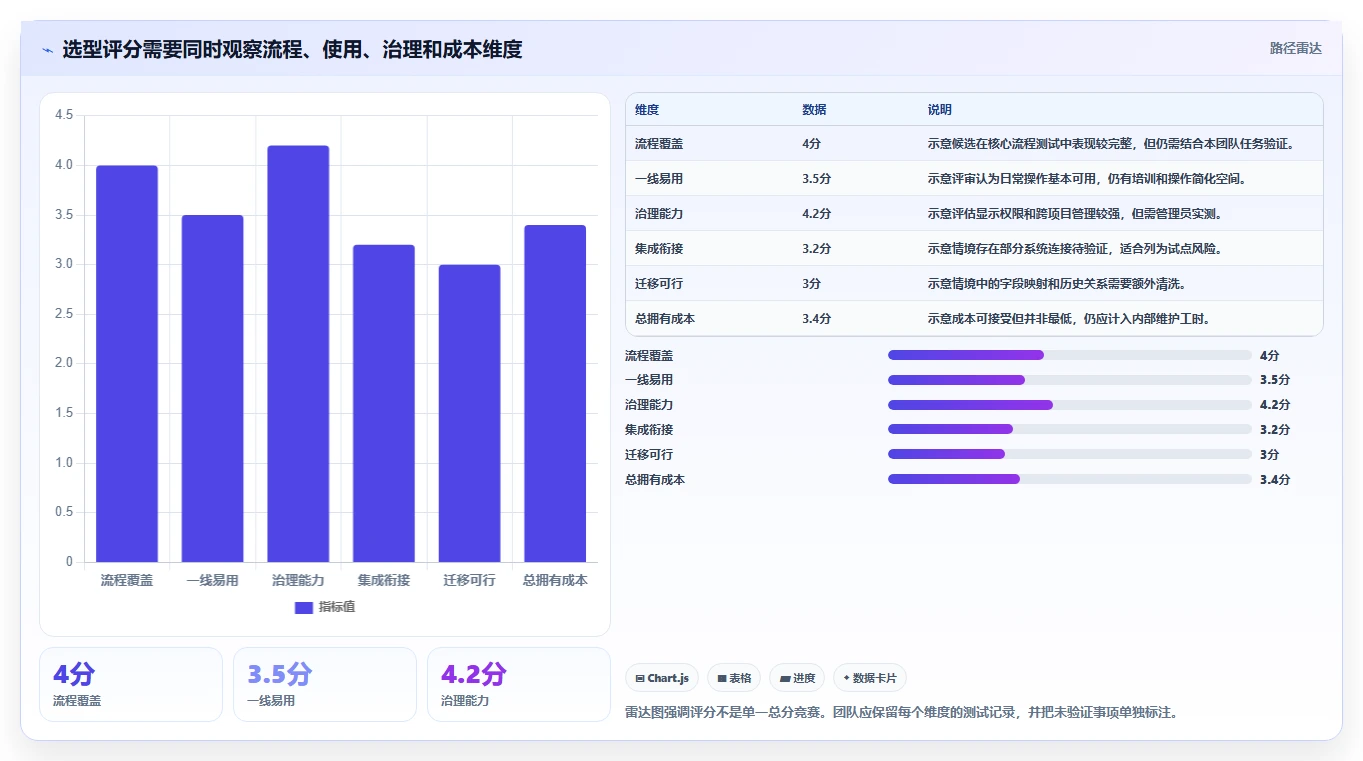Click the description starting 示意情境存在部分系统
This screenshot has height=761, width=1363.
coord(1075,249)
